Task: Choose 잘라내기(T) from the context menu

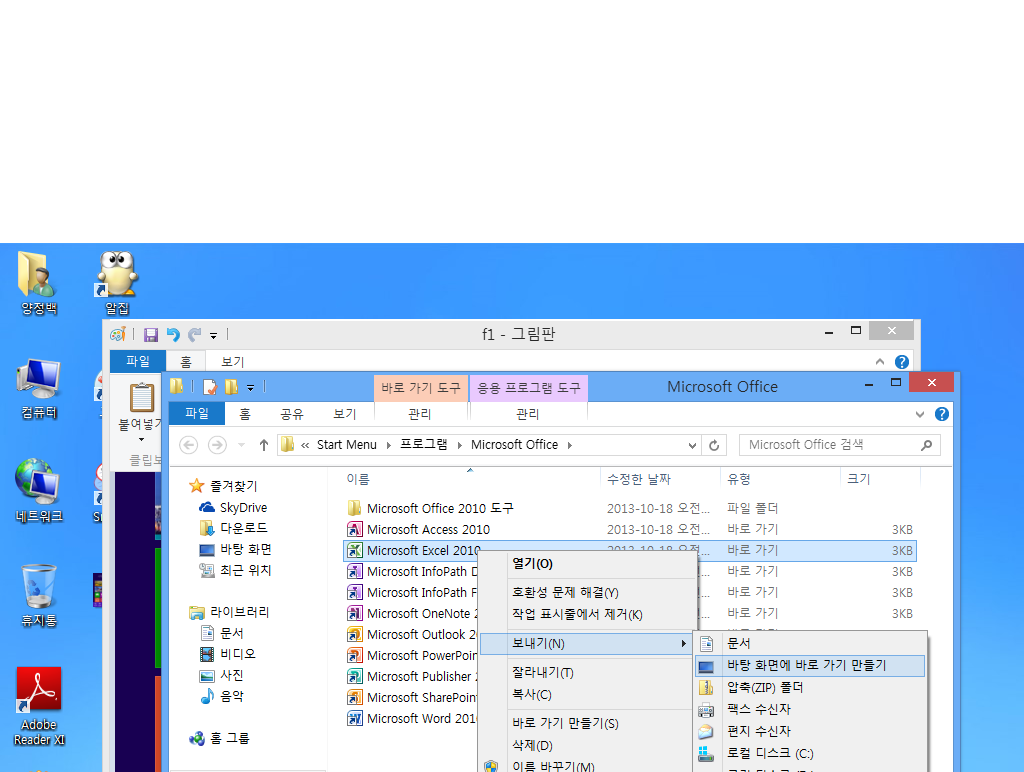Action: pyautogui.click(x=543, y=672)
